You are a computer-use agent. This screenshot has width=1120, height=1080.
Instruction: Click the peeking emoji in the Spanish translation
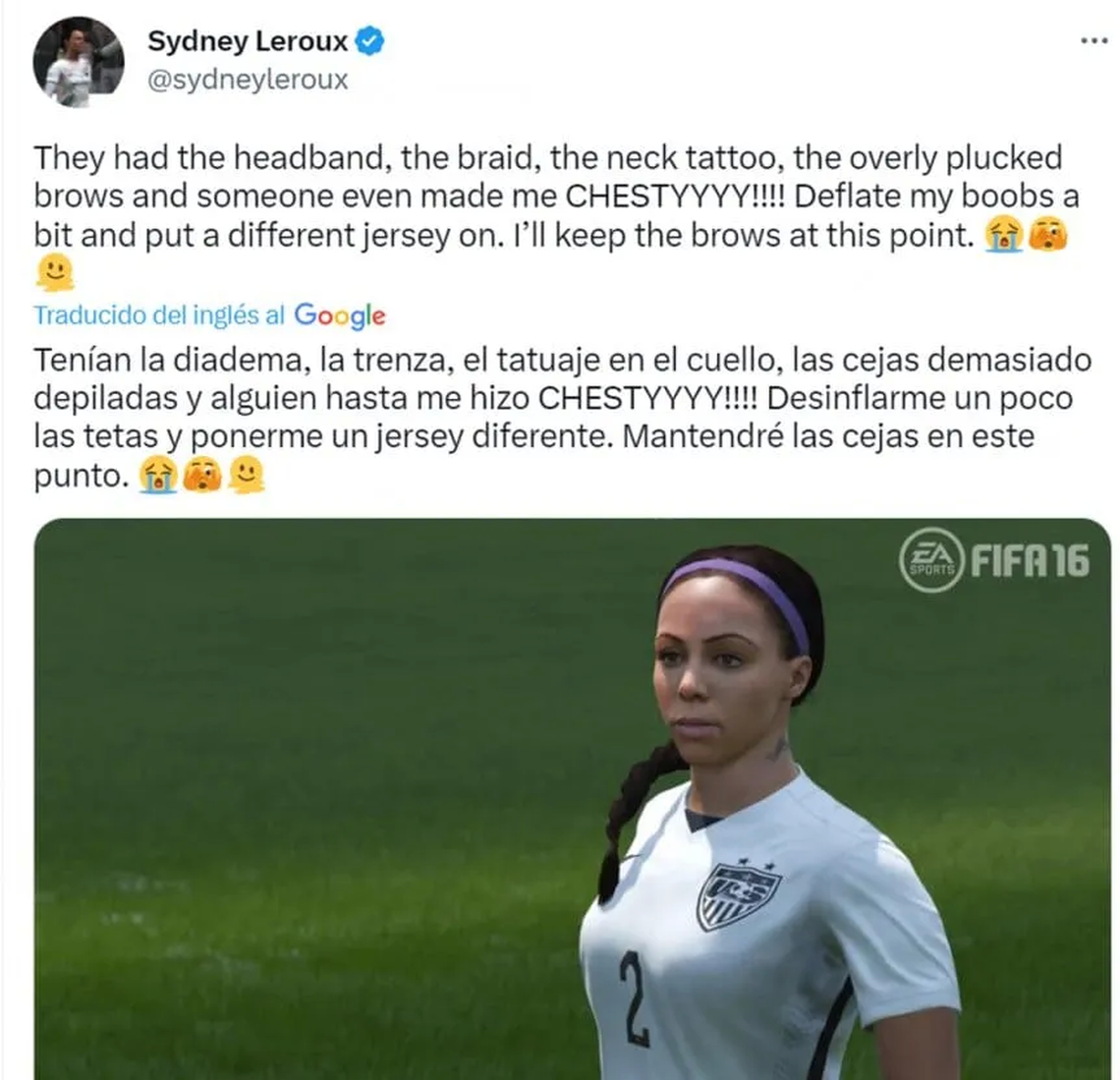202,475
